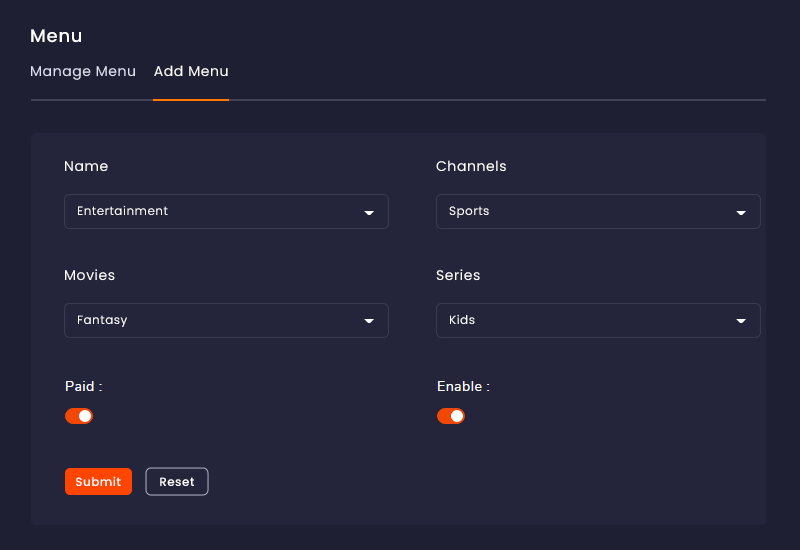Image resolution: width=800 pixels, height=550 pixels.
Task: Click the Series dropdown caret arrow
Action: (741, 321)
